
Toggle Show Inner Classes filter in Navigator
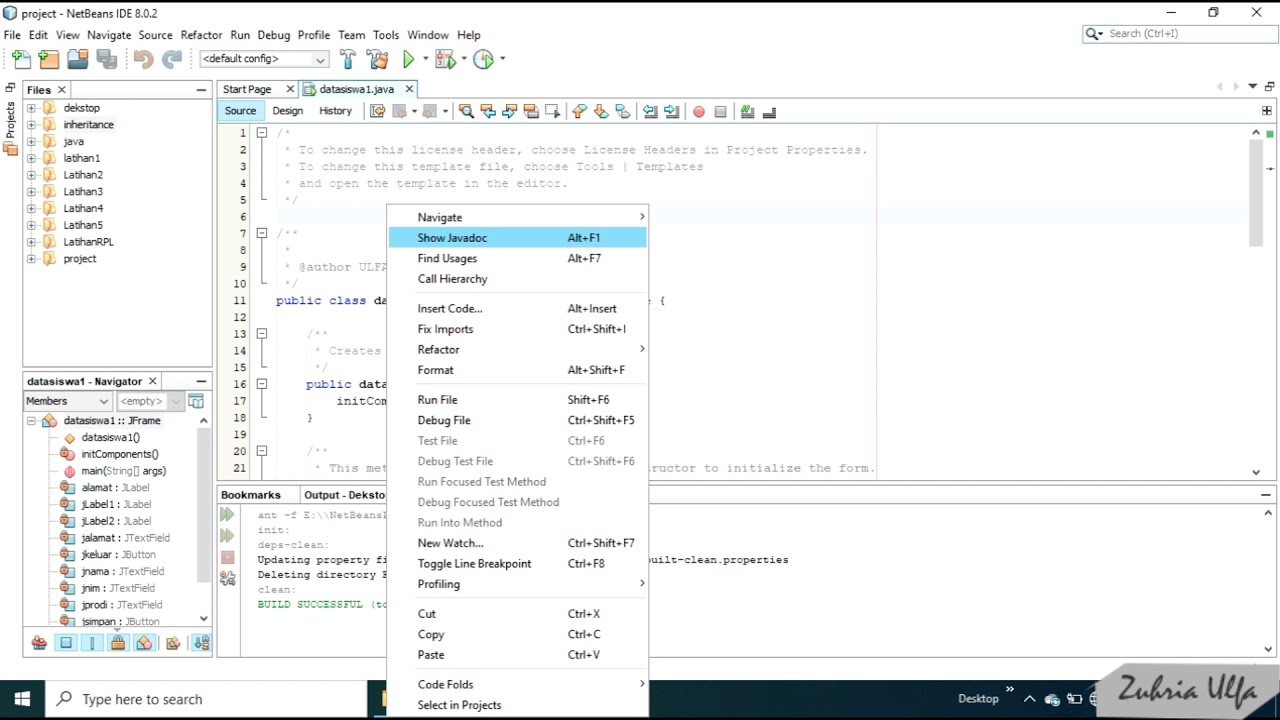coord(144,643)
